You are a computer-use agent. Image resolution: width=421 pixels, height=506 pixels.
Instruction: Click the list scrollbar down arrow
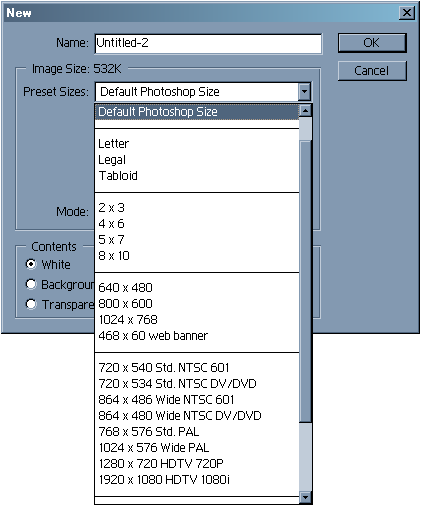305,497
